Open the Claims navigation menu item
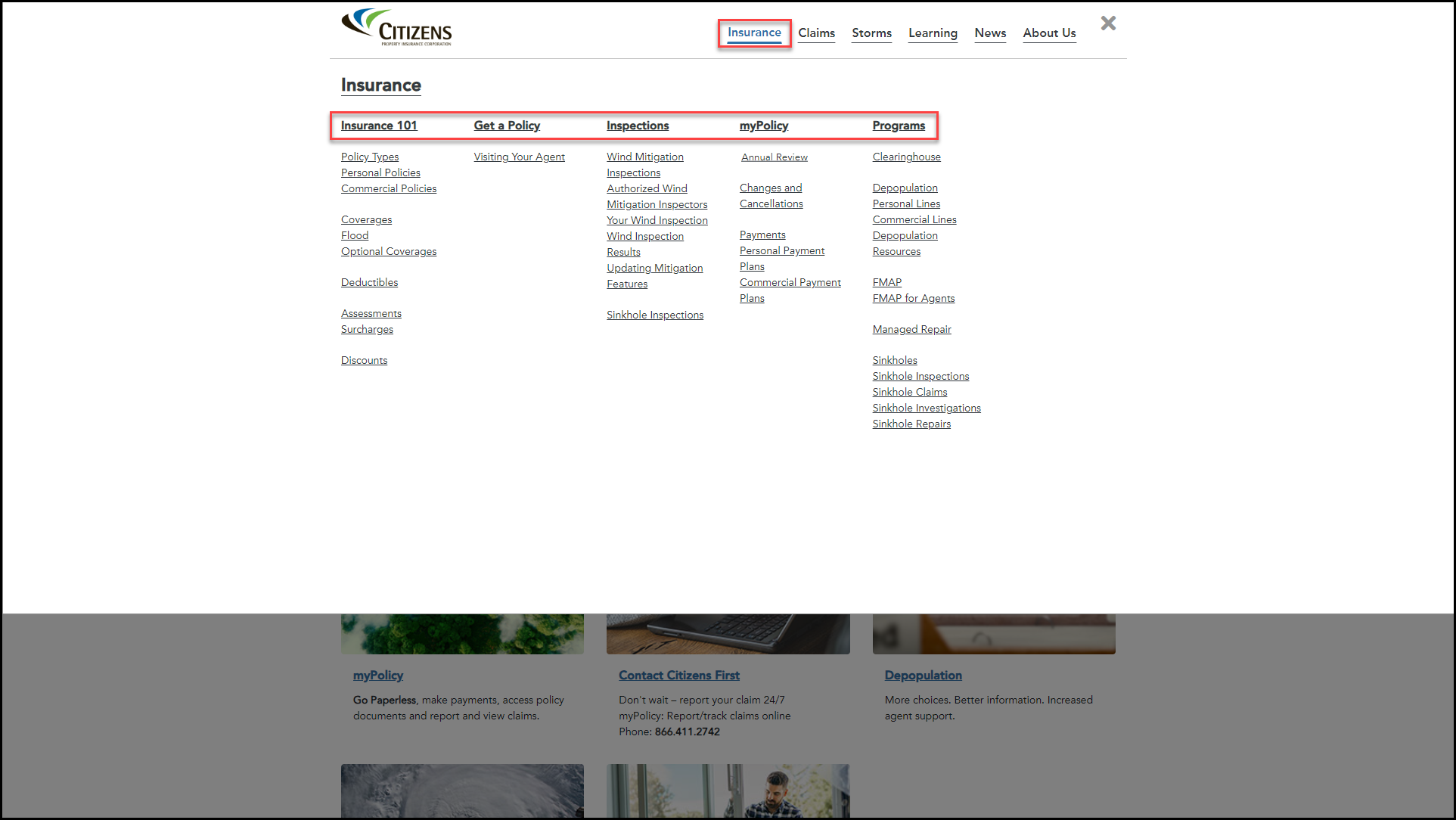This screenshot has height=820, width=1456. pos(816,33)
